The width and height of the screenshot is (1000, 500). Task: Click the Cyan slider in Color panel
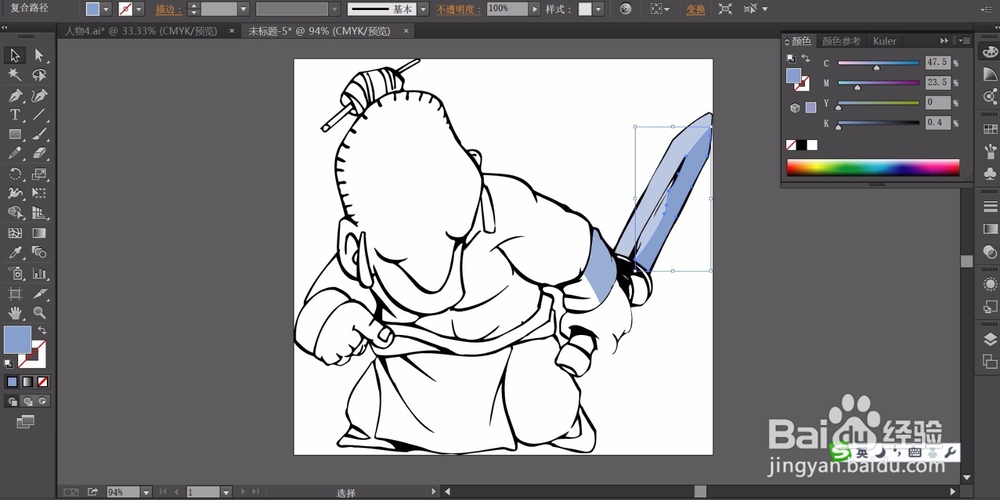click(x=878, y=63)
